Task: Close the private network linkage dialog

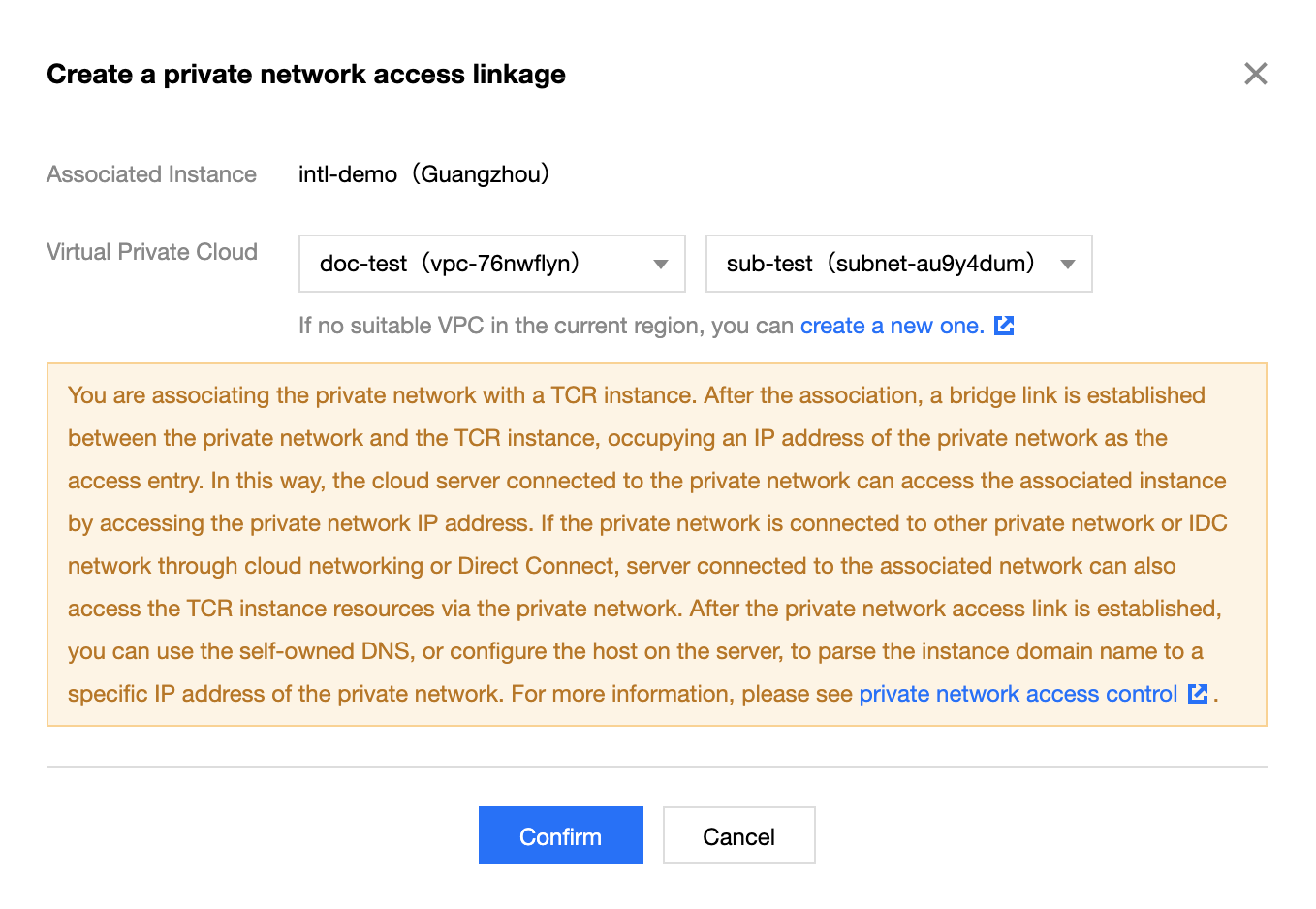Action: click(x=1256, y=74)
